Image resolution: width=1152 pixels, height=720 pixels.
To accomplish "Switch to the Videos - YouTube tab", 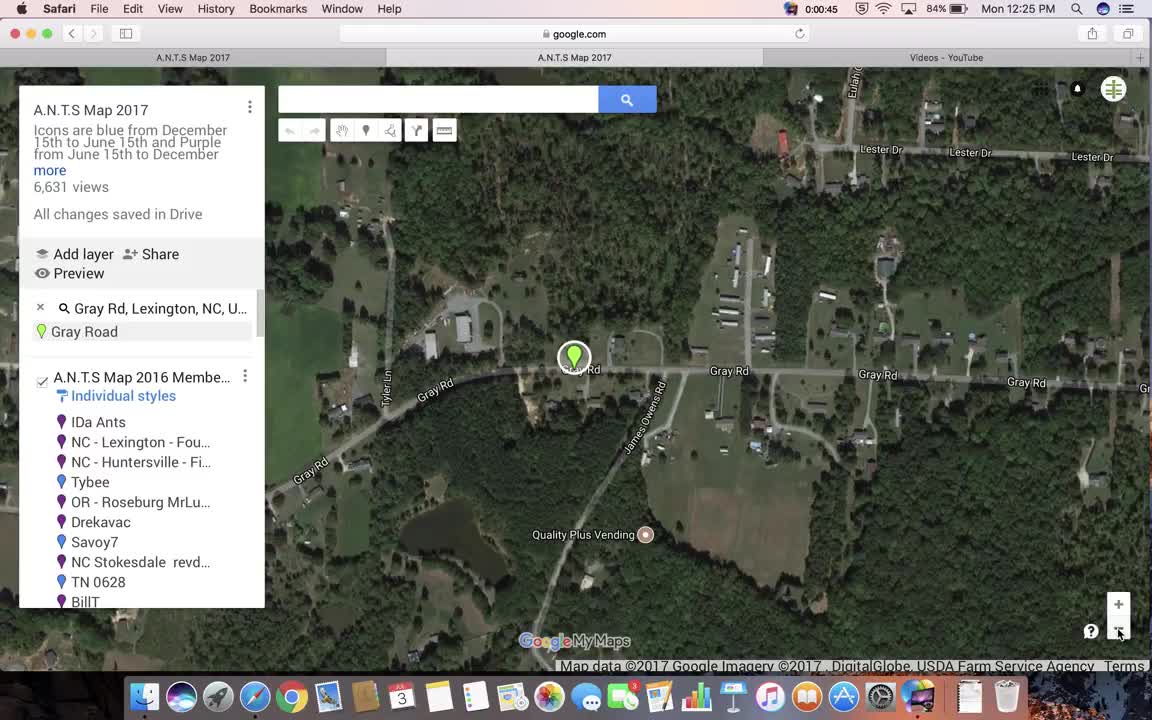I will click(946, 57).
